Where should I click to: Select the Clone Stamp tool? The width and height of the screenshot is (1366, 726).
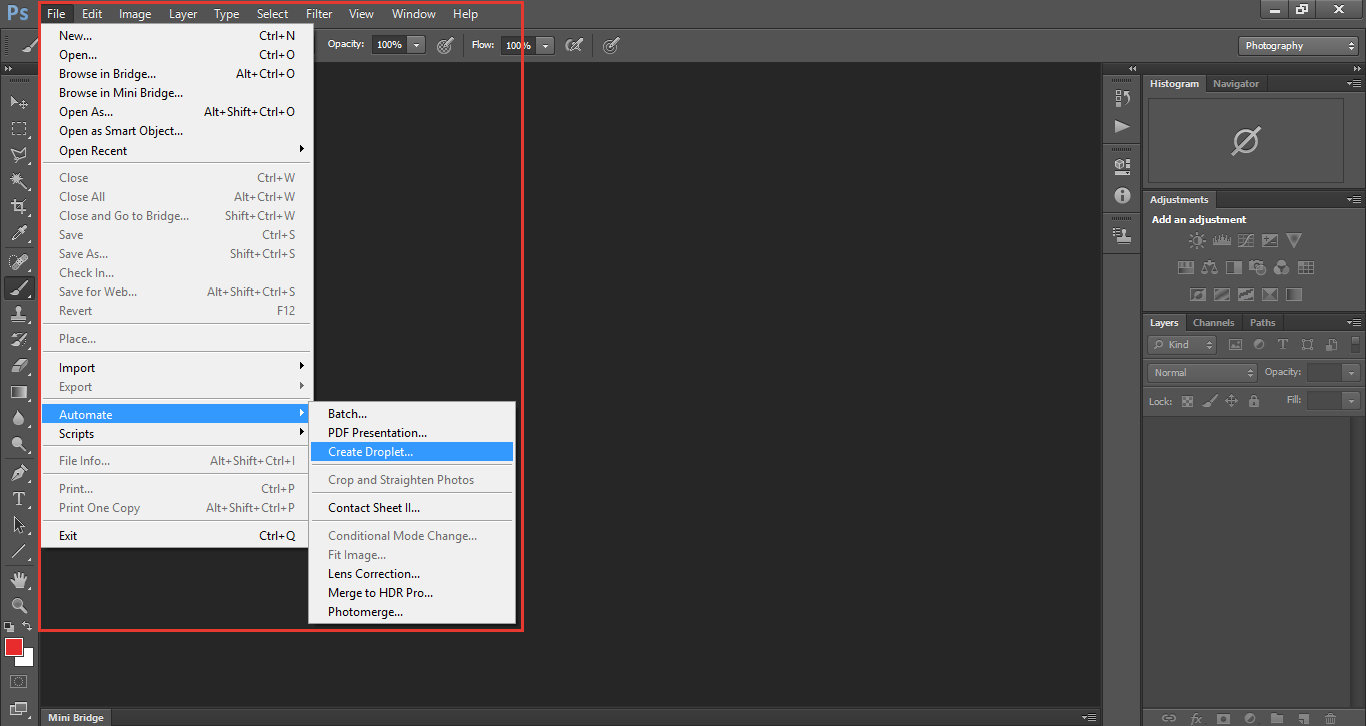19,314
